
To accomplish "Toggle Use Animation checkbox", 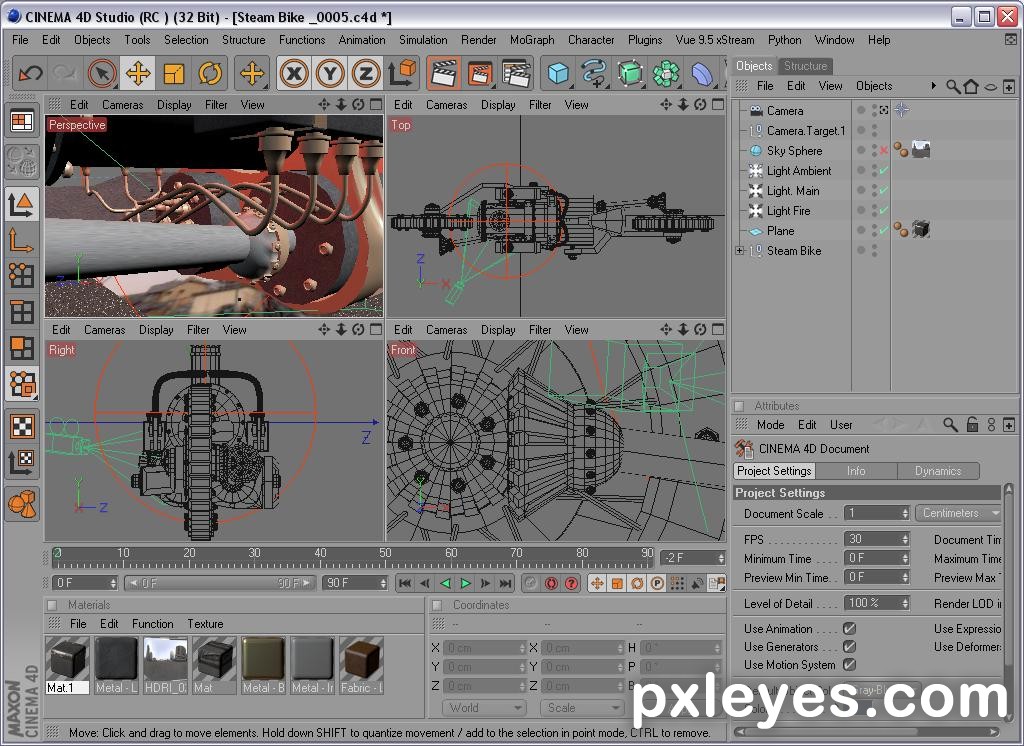I will click(x=849, y=628).
